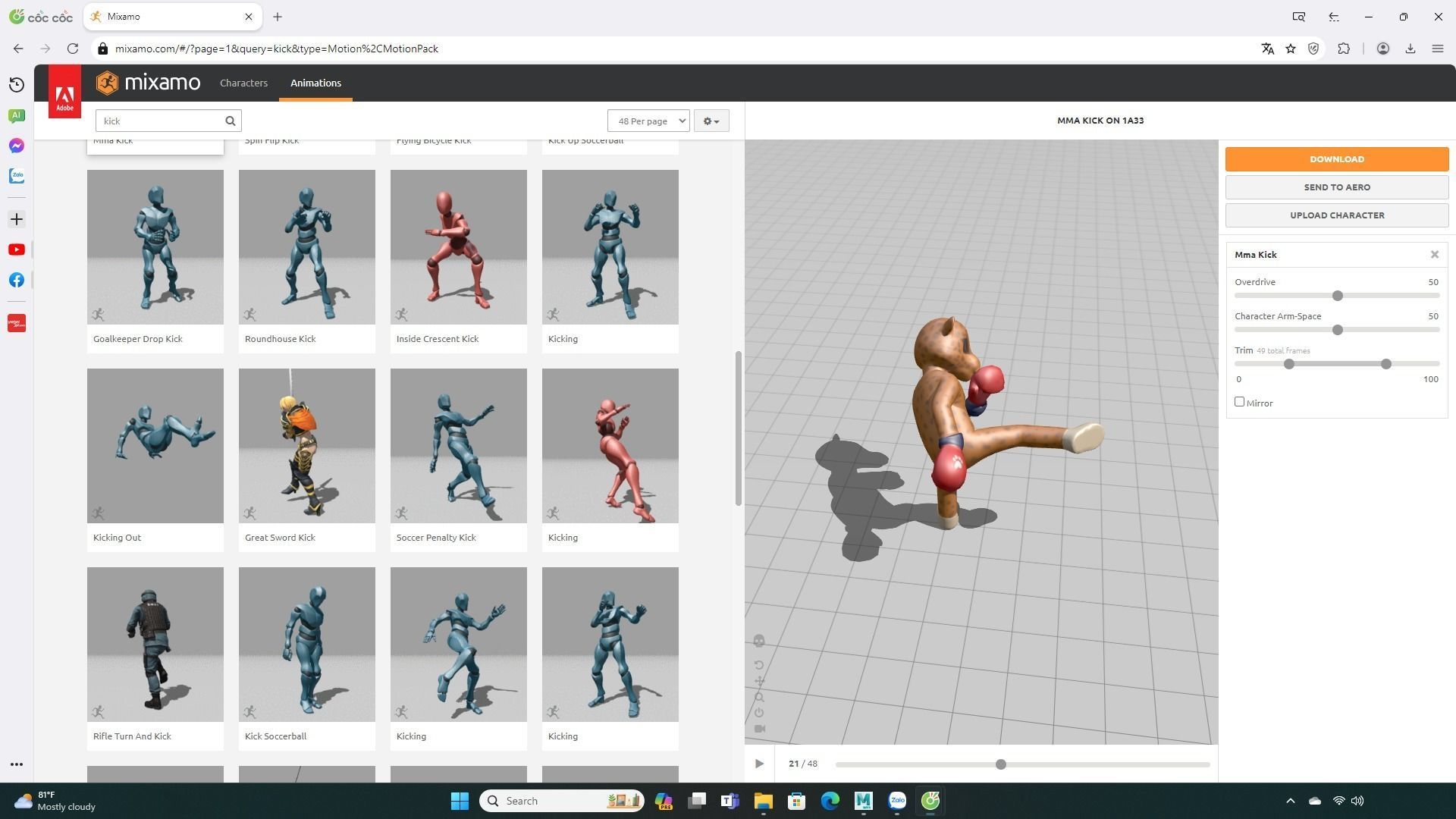Select the Soccer Penalty Kick animation
The height and width of the screenshot is (819, 1456).
459,460
